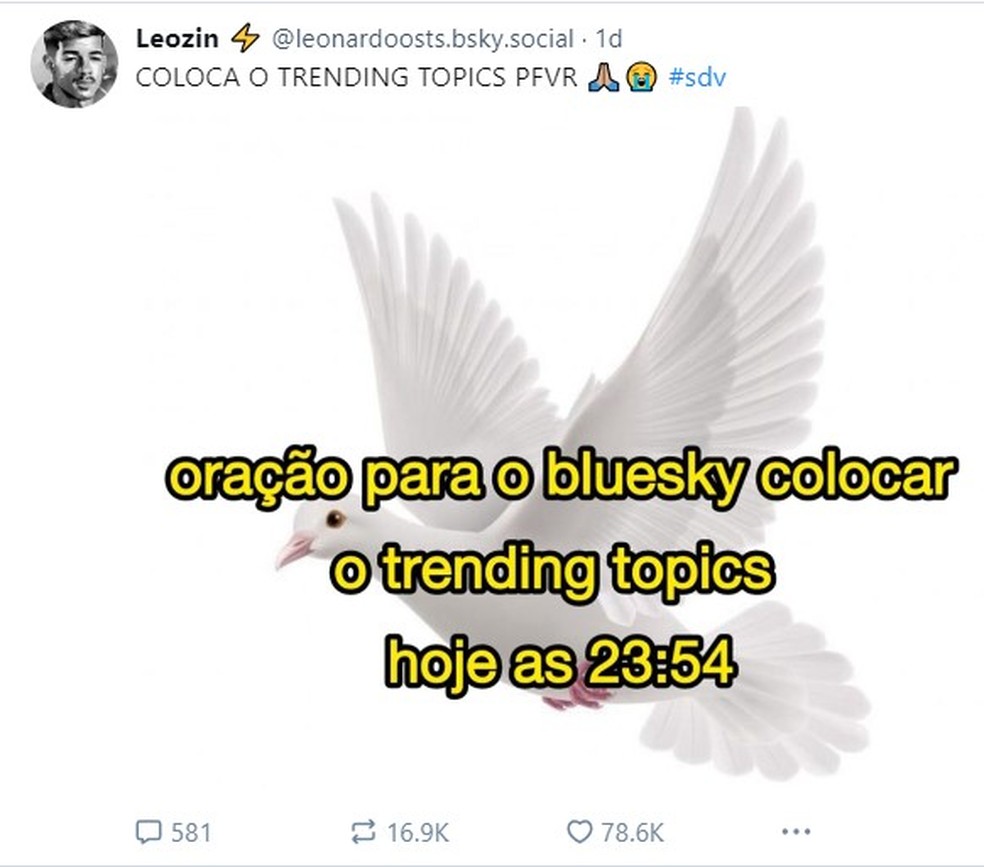Screen dimensions: 984x867
Task: Click the yellow text 'oração para o bluesky colocar'
Action: coord(560,478)
